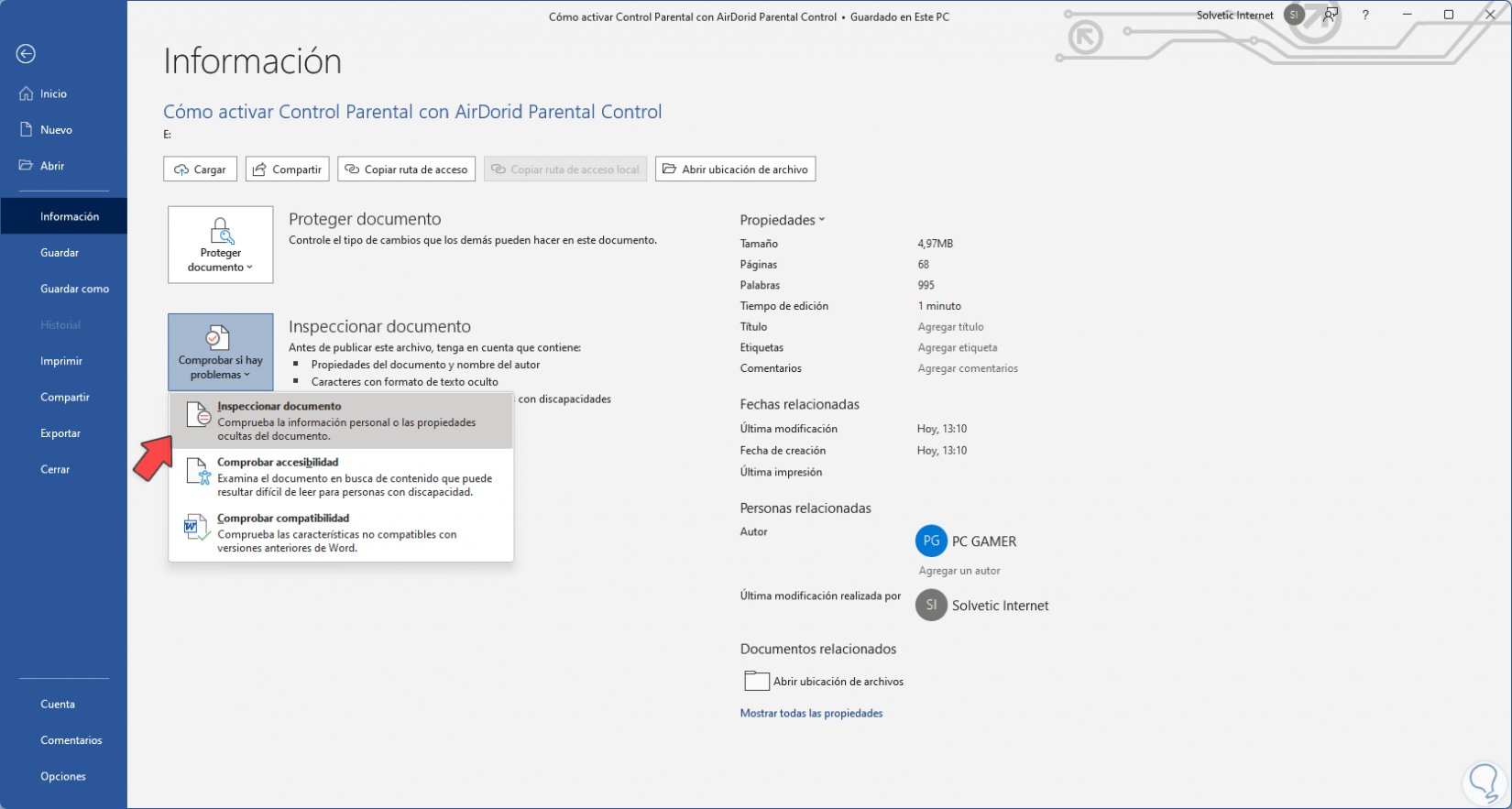Click the folder icon for Abrir ubicación de archivos
This screenshot has width=1512, height=809.
[x=756, y=681]
